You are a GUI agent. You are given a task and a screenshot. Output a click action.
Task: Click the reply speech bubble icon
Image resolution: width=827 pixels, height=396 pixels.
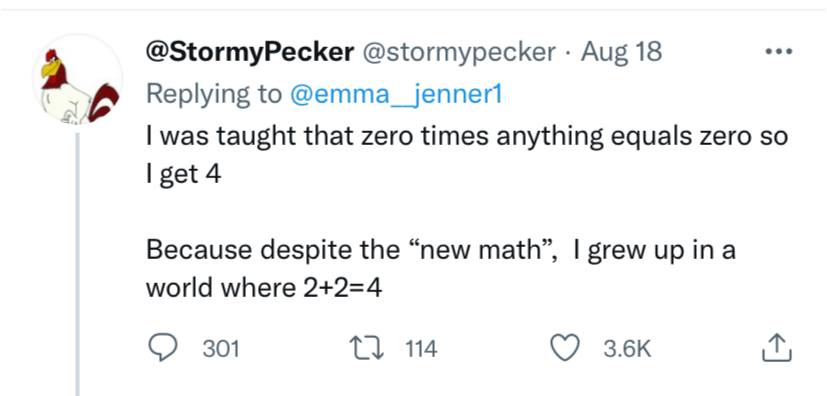coord(162,349)
